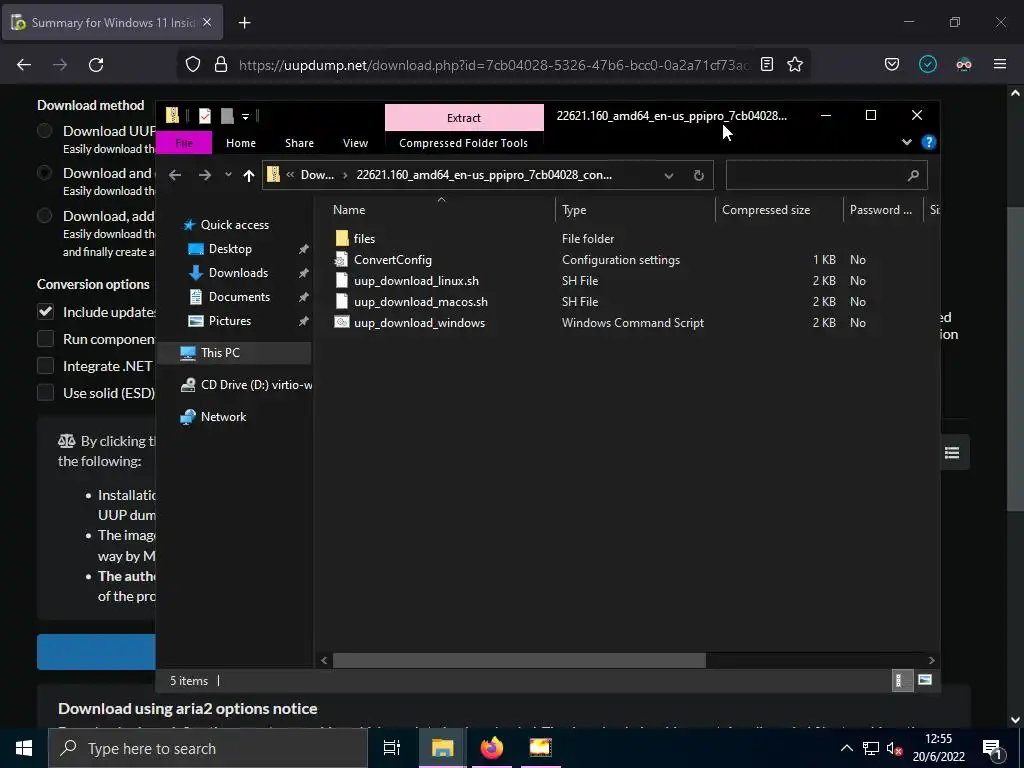Screen dimensions: 1024x768
Task: Select the uup_download_macos.sh file icon
Action: click(342, 302)
